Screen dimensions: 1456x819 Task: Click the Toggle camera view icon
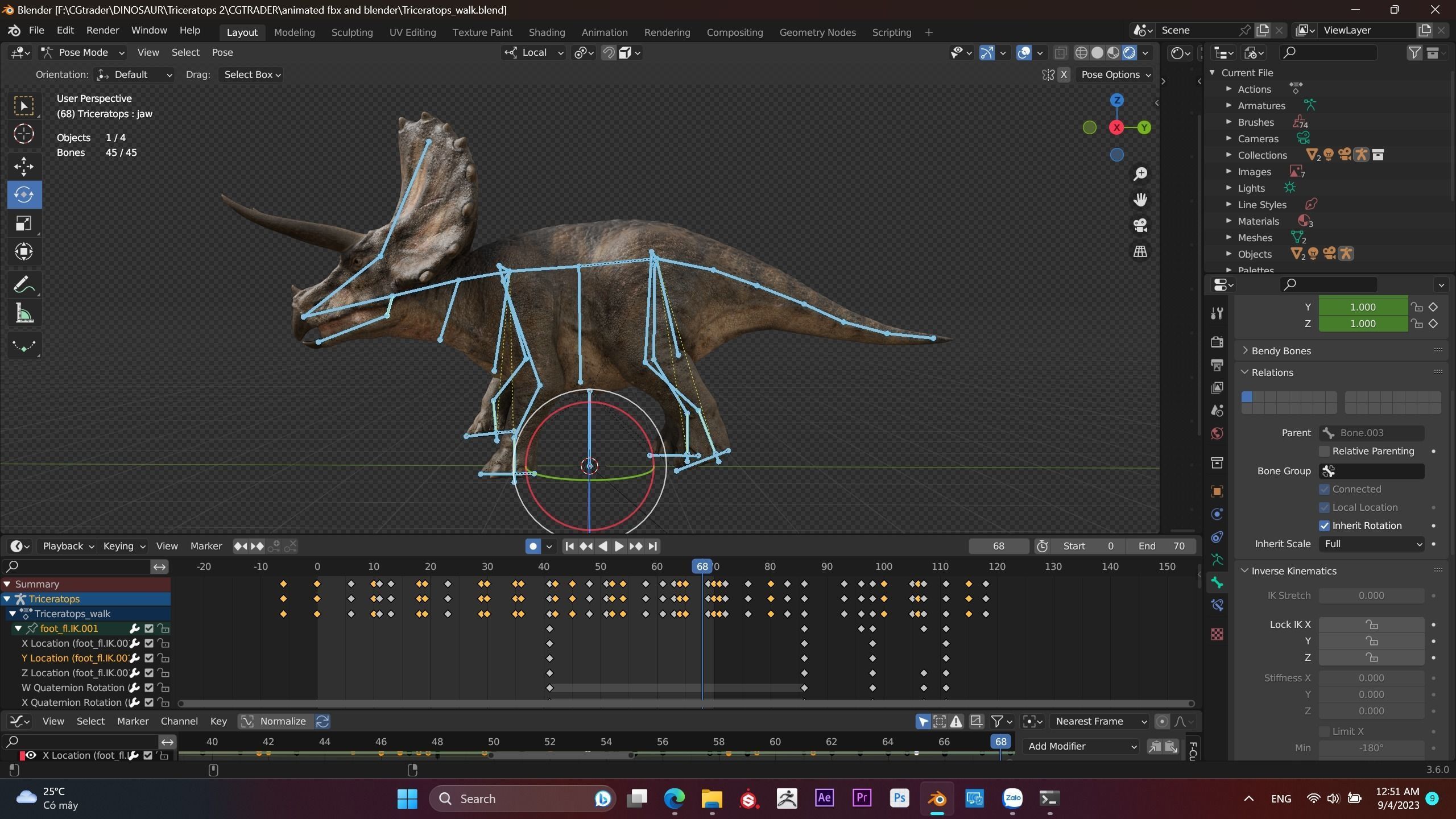click(x=1140, y=225)
